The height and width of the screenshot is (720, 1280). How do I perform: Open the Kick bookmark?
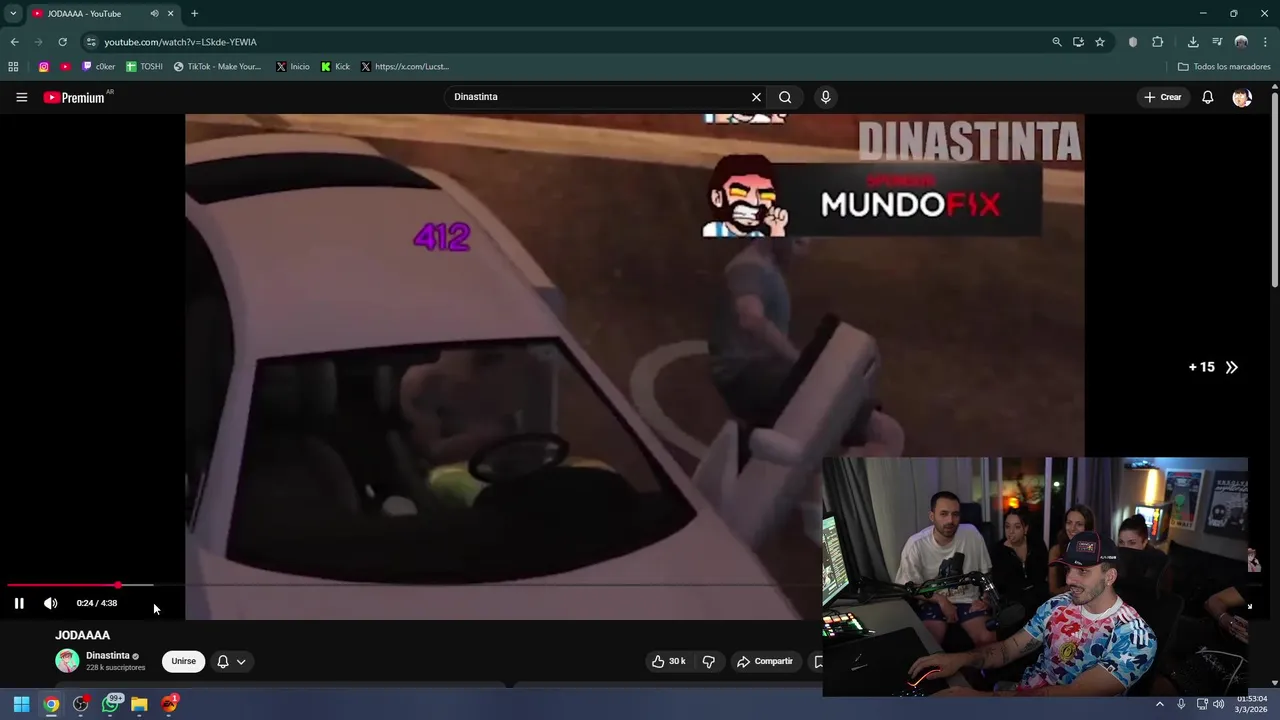[335, 67]
